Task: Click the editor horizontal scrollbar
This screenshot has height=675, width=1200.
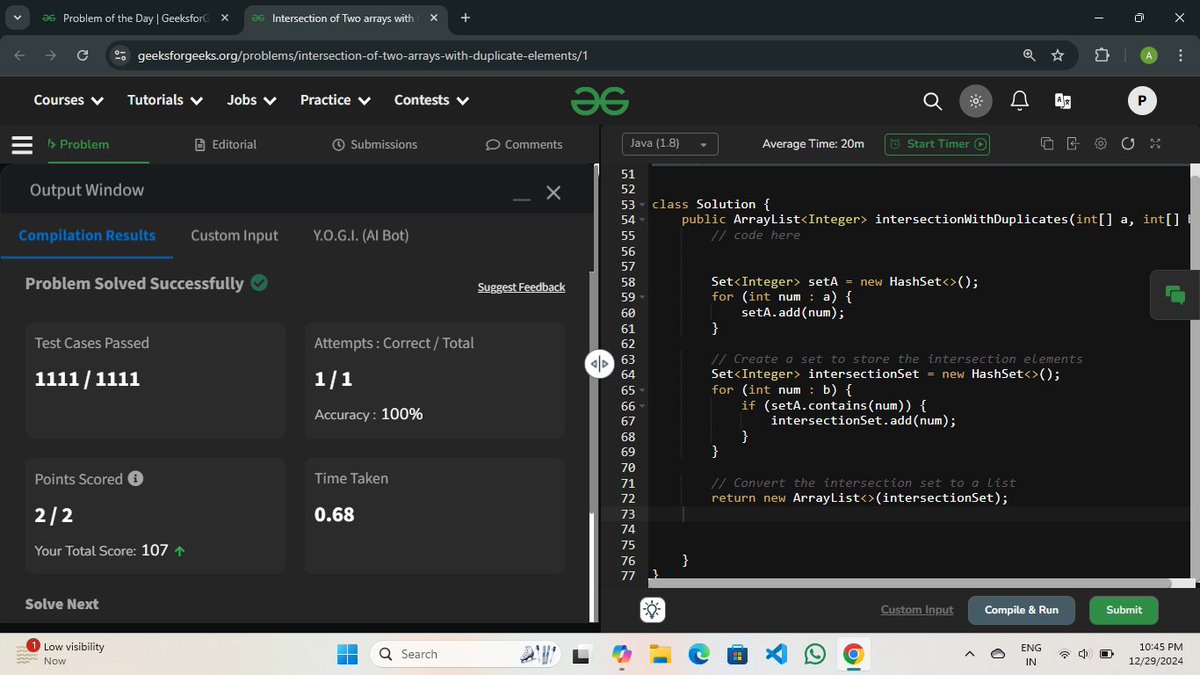Action: [x=908, y=583]
